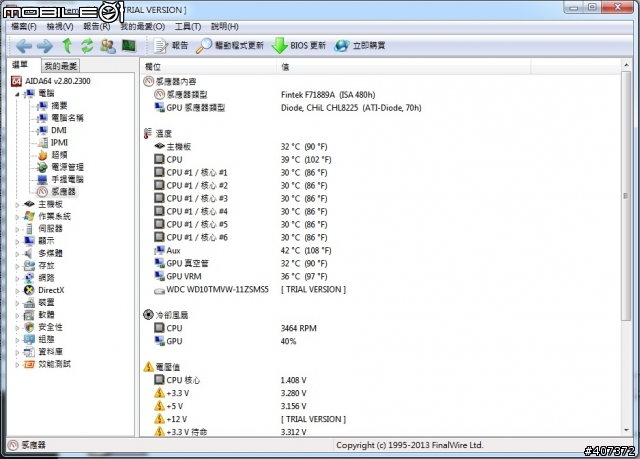640x459 pixels.
Task: Expand the 顯示 tree node
Action: tap(17, 241)
